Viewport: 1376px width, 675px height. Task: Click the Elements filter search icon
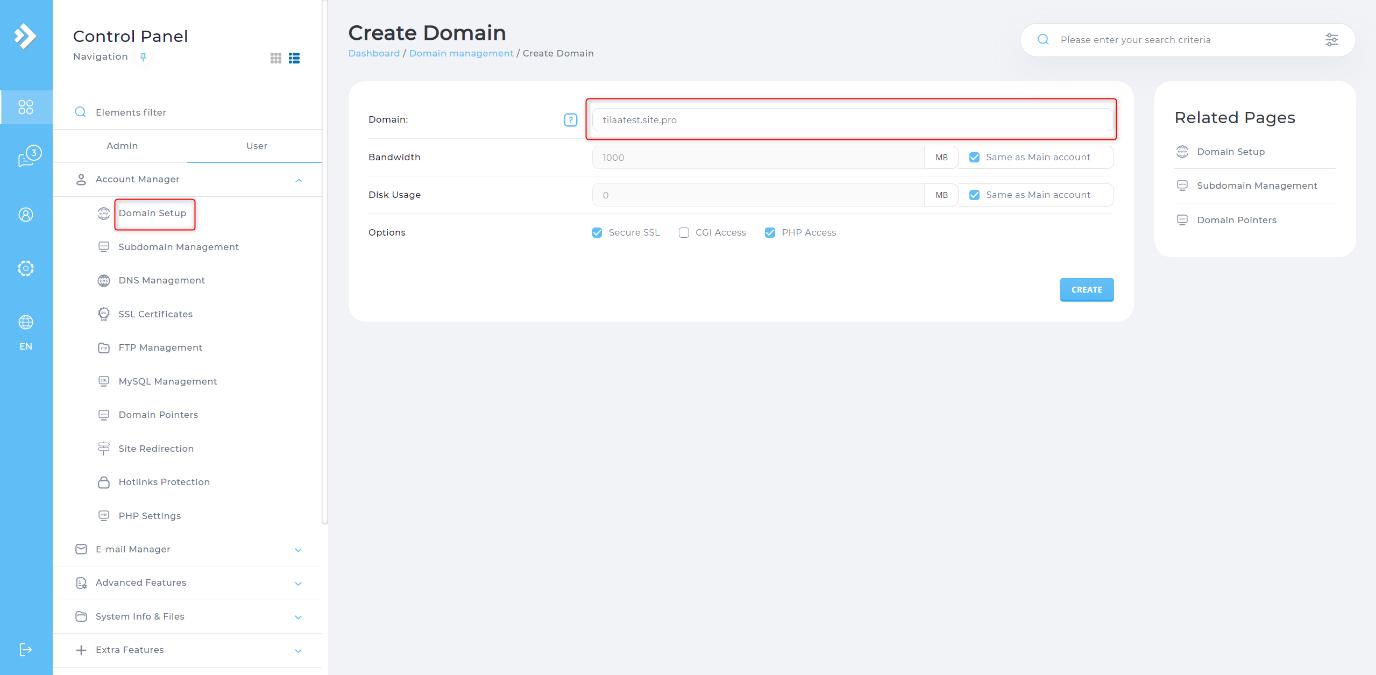(x=80, y=112)
